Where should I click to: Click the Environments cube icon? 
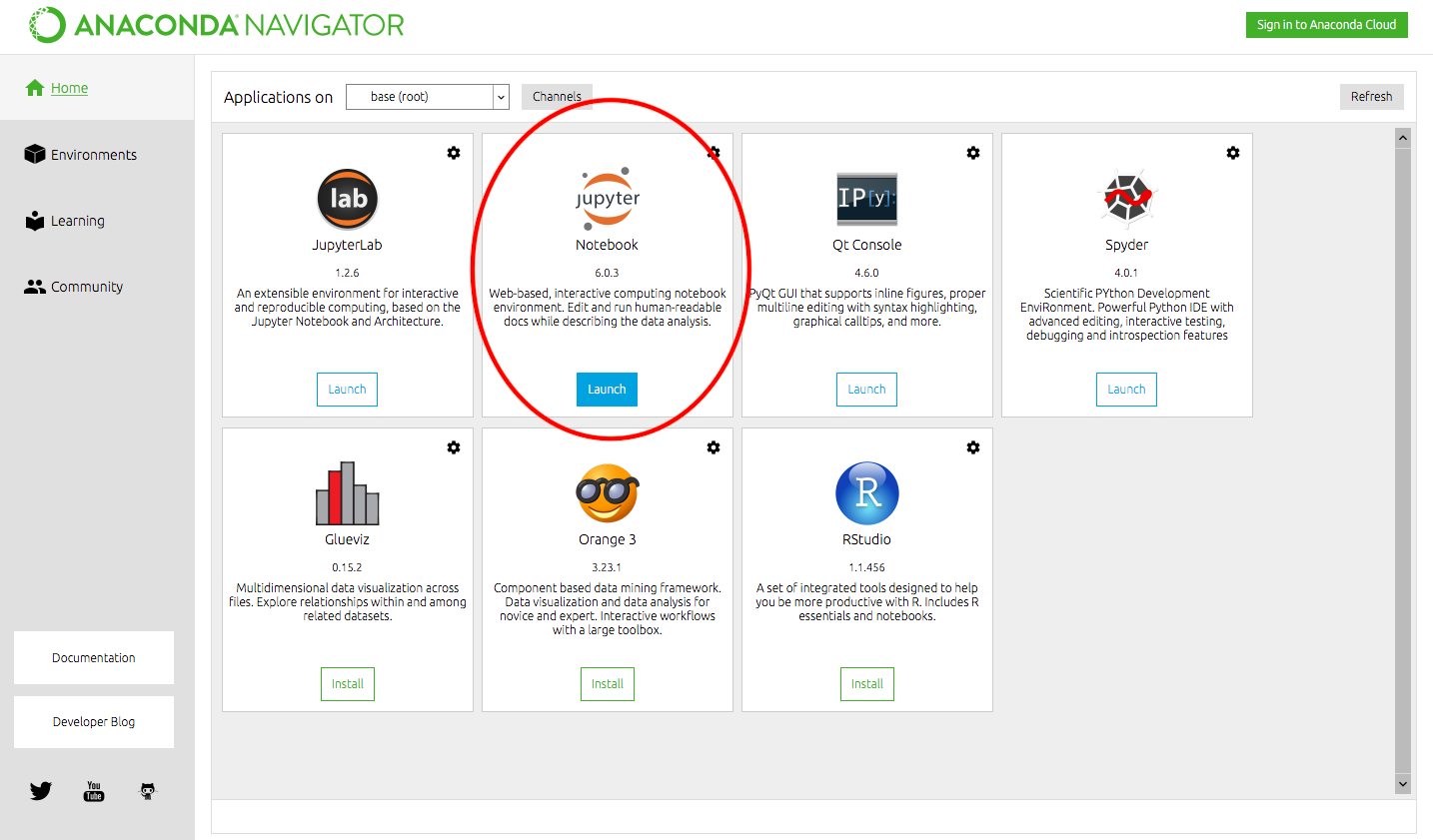point(35,154)
